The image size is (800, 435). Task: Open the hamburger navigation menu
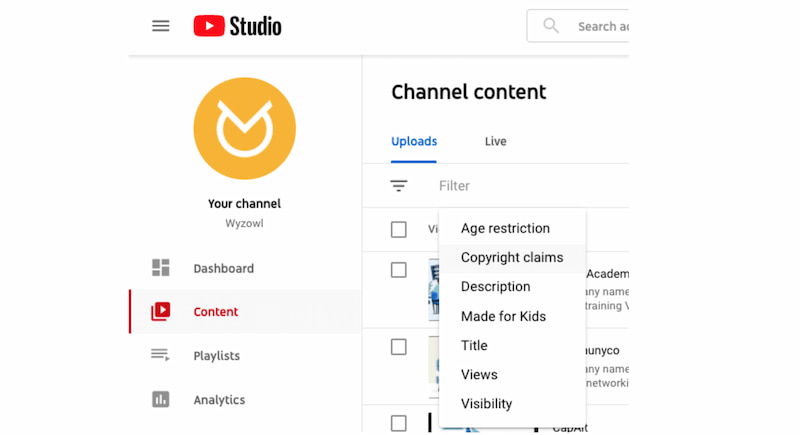coord(161,26)
